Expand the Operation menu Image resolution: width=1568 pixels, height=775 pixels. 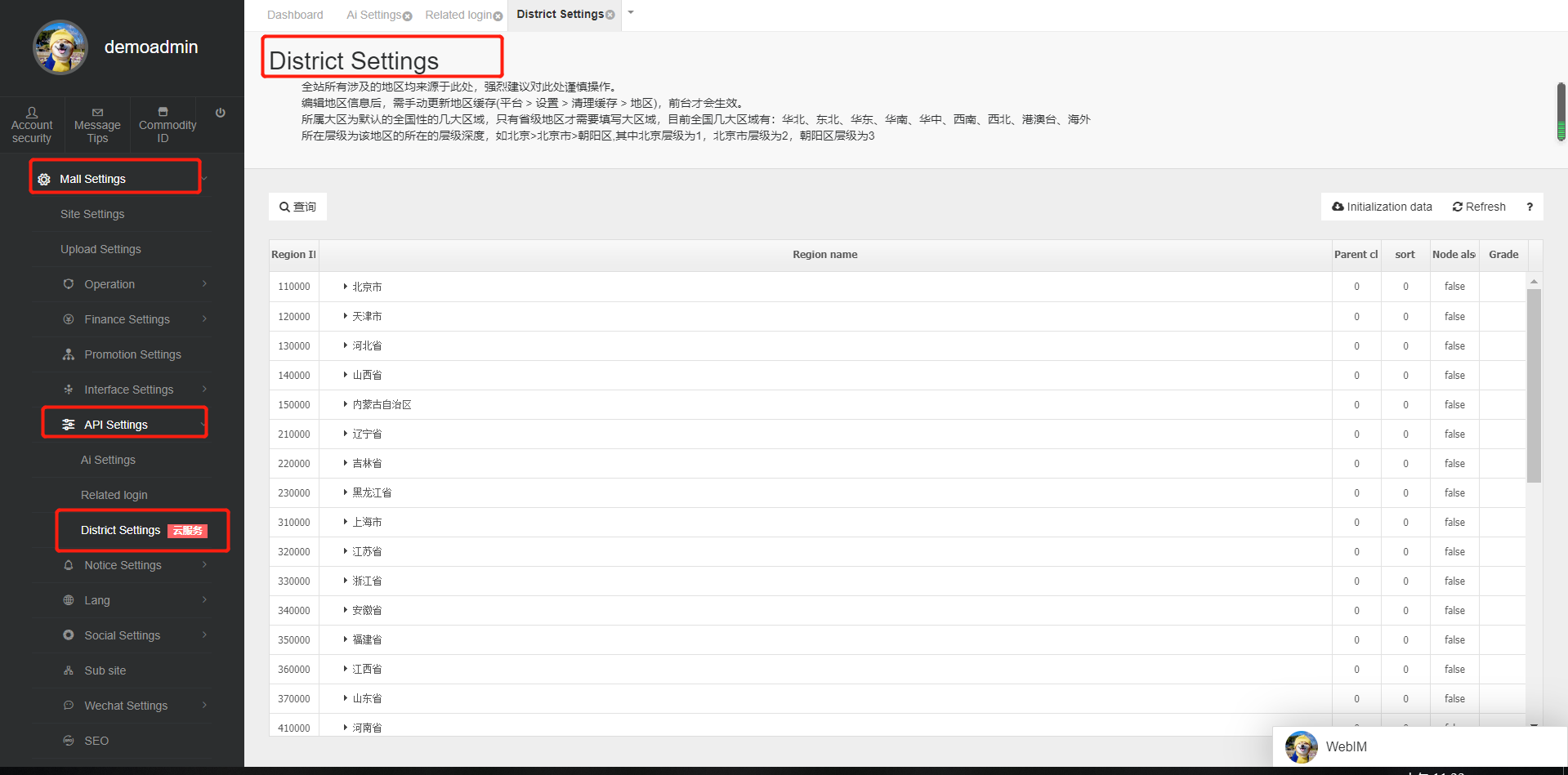121,284
